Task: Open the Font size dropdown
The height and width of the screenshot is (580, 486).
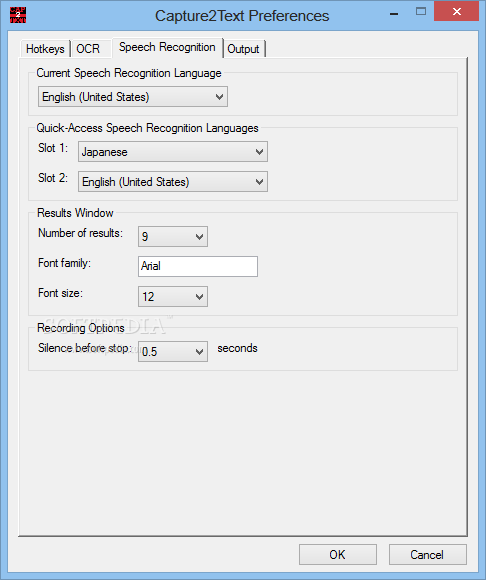Action: pos(173,297)
